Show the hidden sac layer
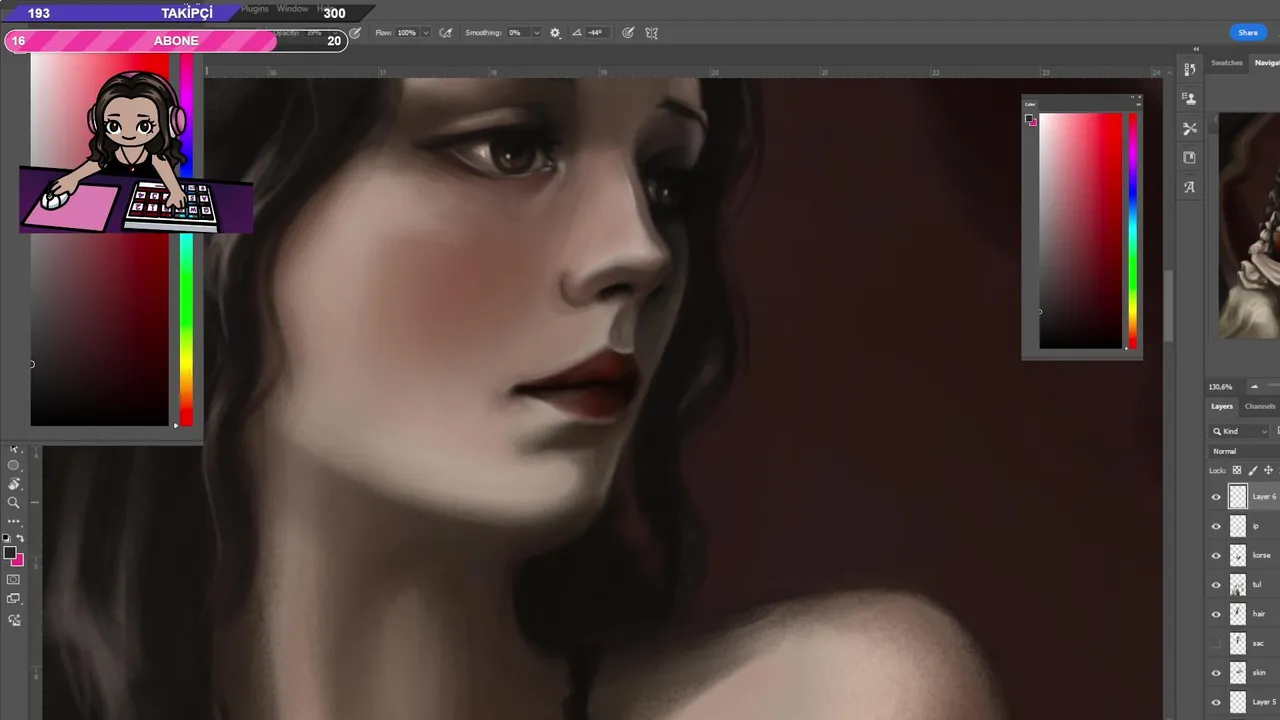This screenshot has height=720, width=1280. [x=1216, y=643]
